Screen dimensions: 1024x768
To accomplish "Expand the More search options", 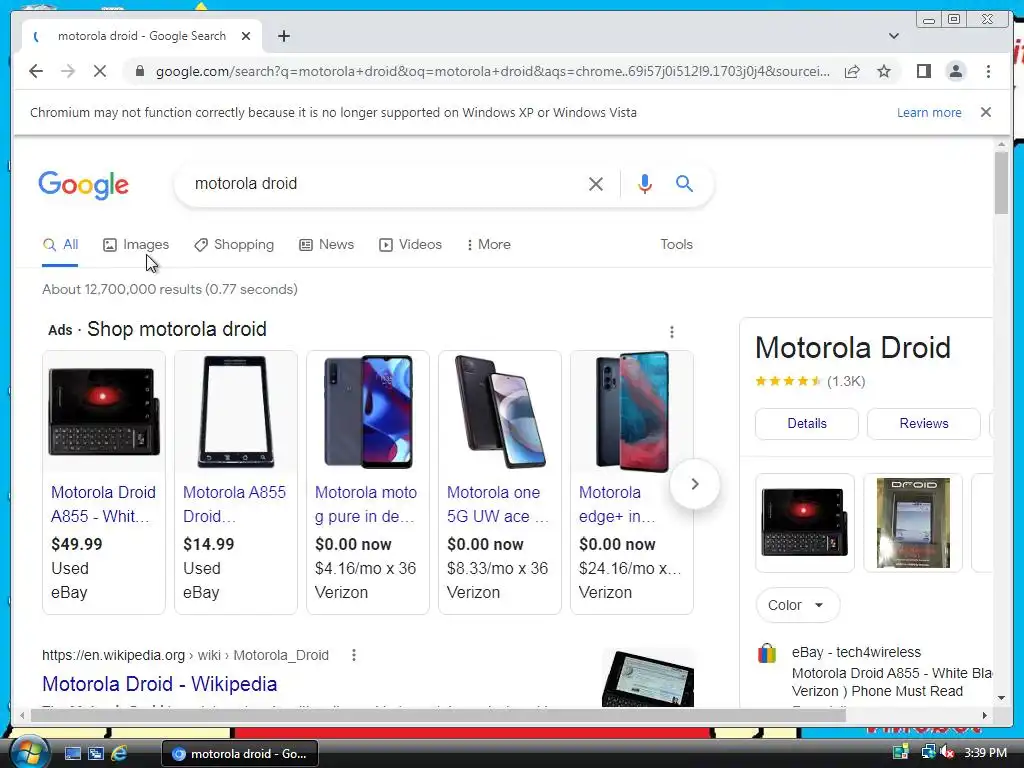I will (x=488, y=245).
